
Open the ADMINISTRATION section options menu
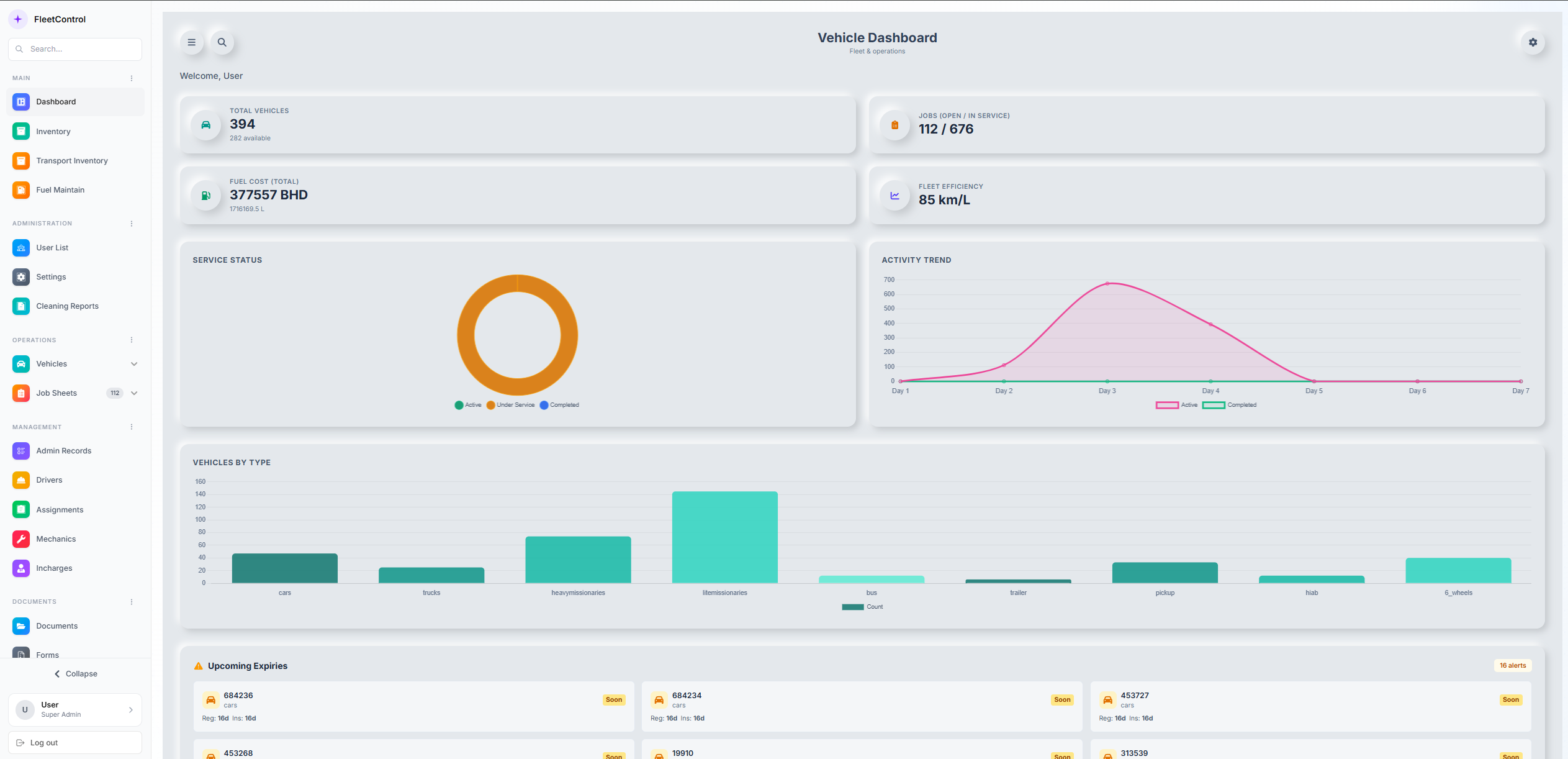click(132, 224)
